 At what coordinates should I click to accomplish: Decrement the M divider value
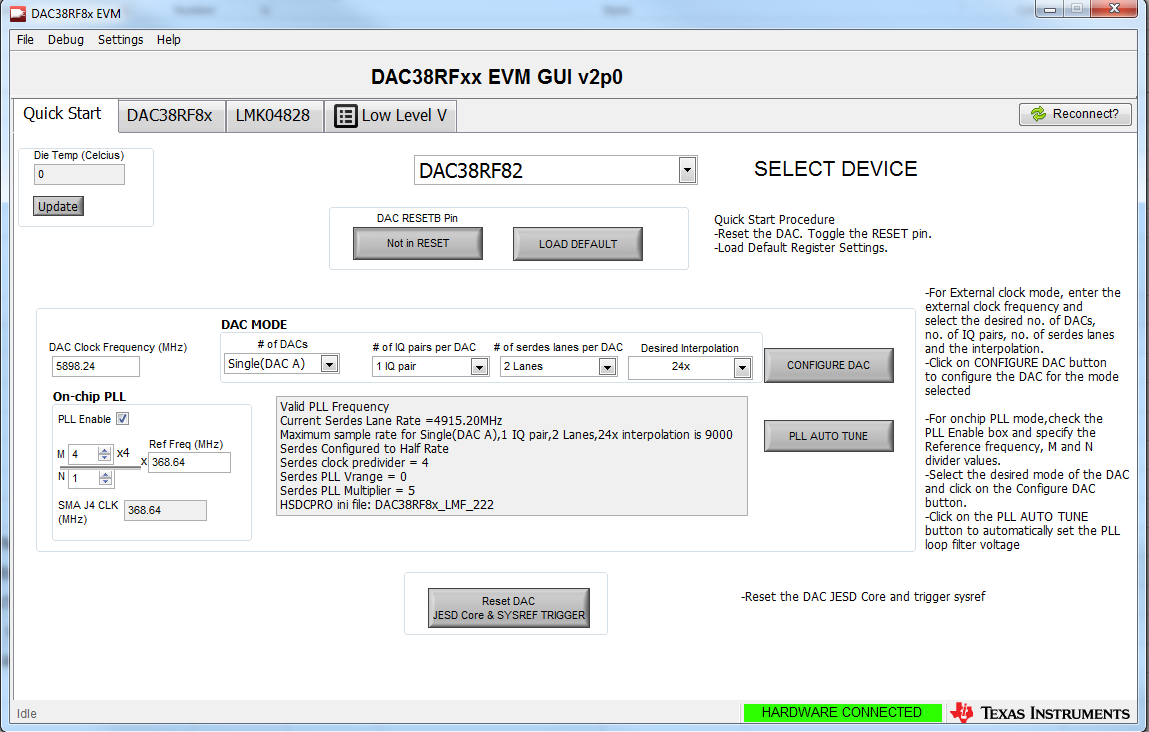point(105,459)
